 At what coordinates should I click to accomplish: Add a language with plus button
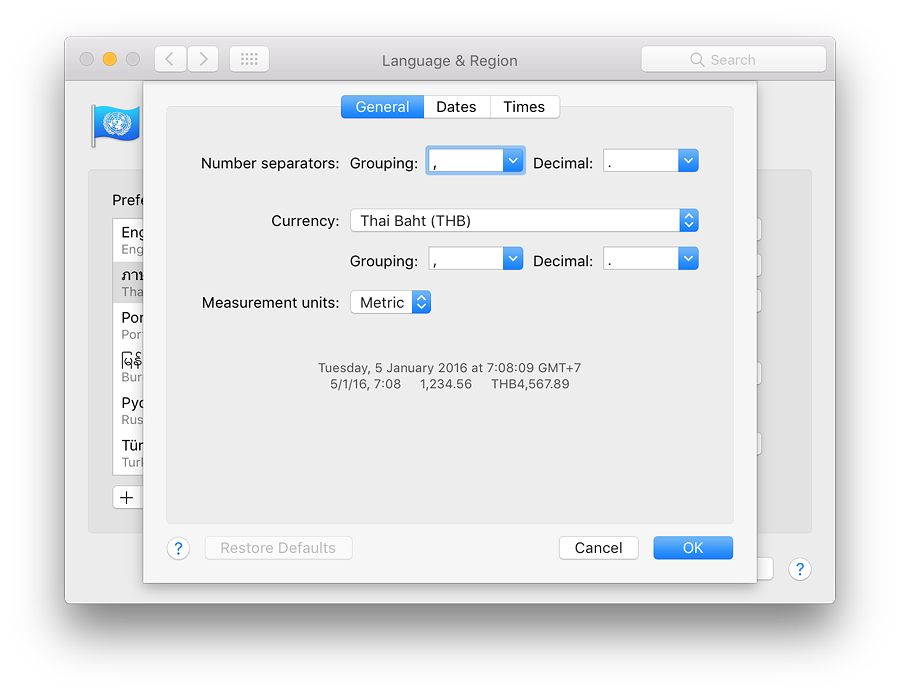tap(127, 497)
